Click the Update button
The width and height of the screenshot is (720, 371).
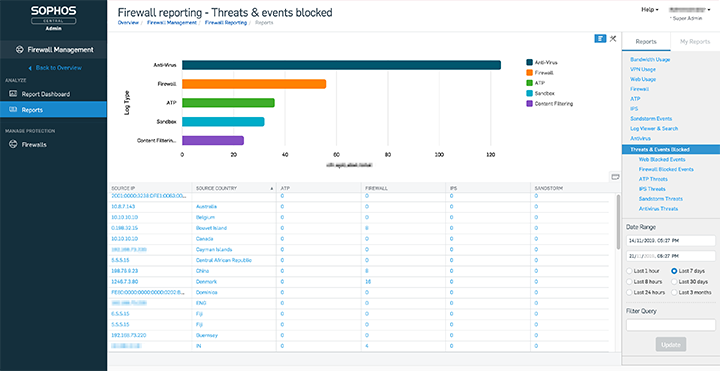(x=671, y=344)
